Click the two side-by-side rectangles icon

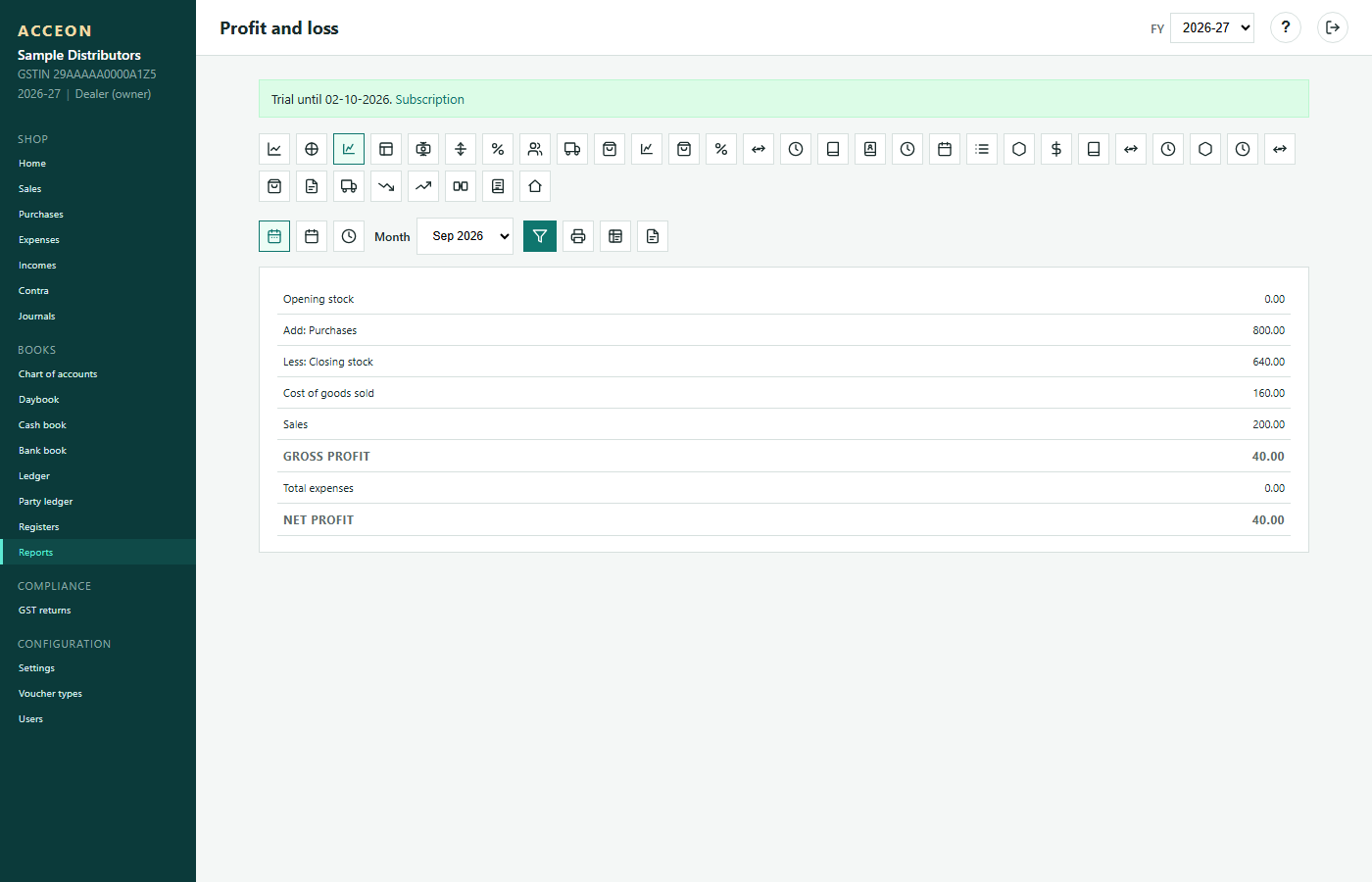(x=461, y=186)
